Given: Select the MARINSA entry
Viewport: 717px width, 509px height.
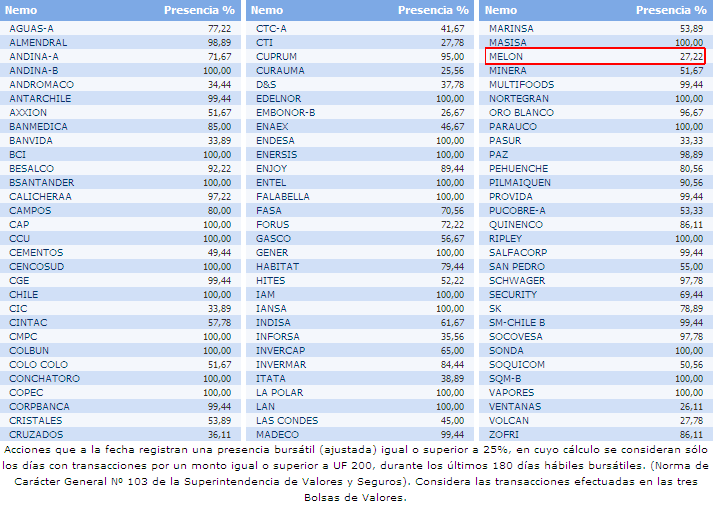Looking at the screenshot, I should point(511,28).
